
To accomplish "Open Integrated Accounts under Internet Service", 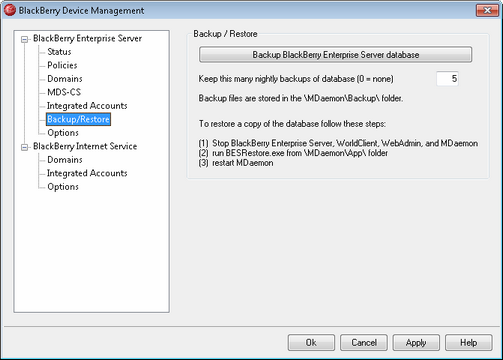I will [87, 173].
